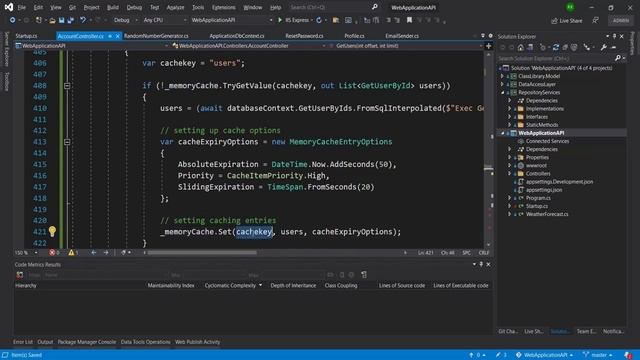640x360 pixels.
Task: Click Sync with Active Document in Solution Explorer
Action: [556, 48]
